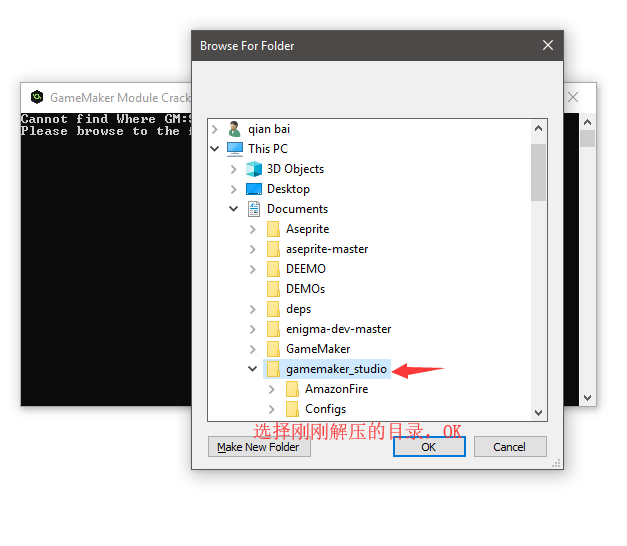Select the Desktop entry
This screenshot has height=546, width=627.
click(288, 189)
